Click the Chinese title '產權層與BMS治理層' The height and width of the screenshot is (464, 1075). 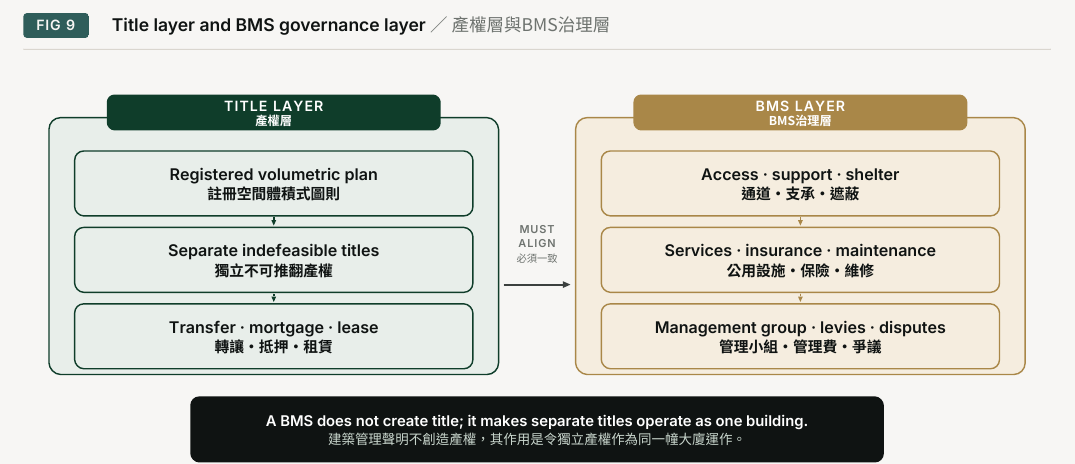click(530, 26)
